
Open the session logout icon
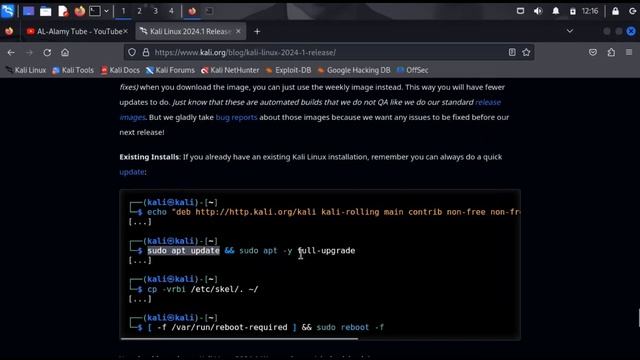632,11
